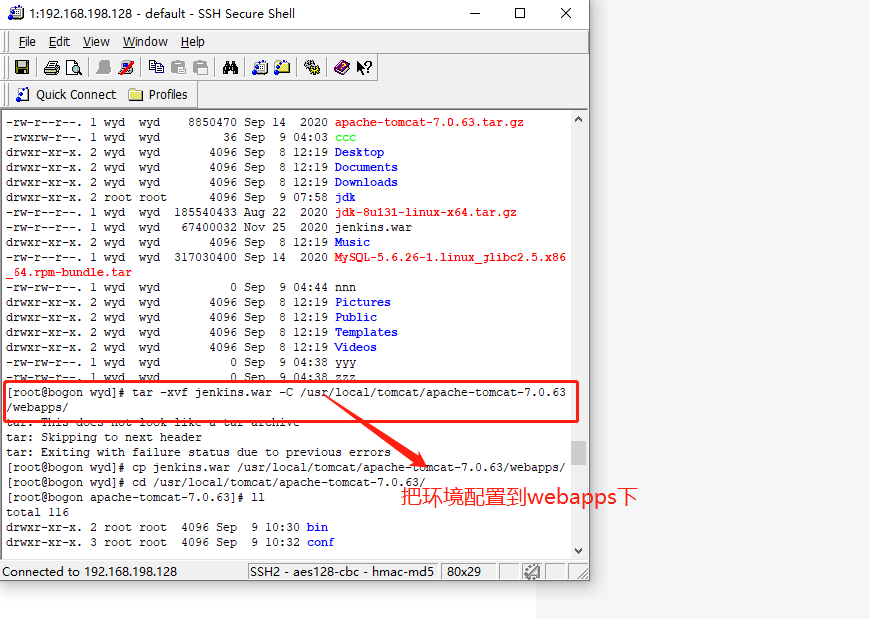Click jdk-8u131-linux-x64.tar.gz filename
Viewport: 870px width, 619px height.
pyautogui.click(x=426, y=212)
